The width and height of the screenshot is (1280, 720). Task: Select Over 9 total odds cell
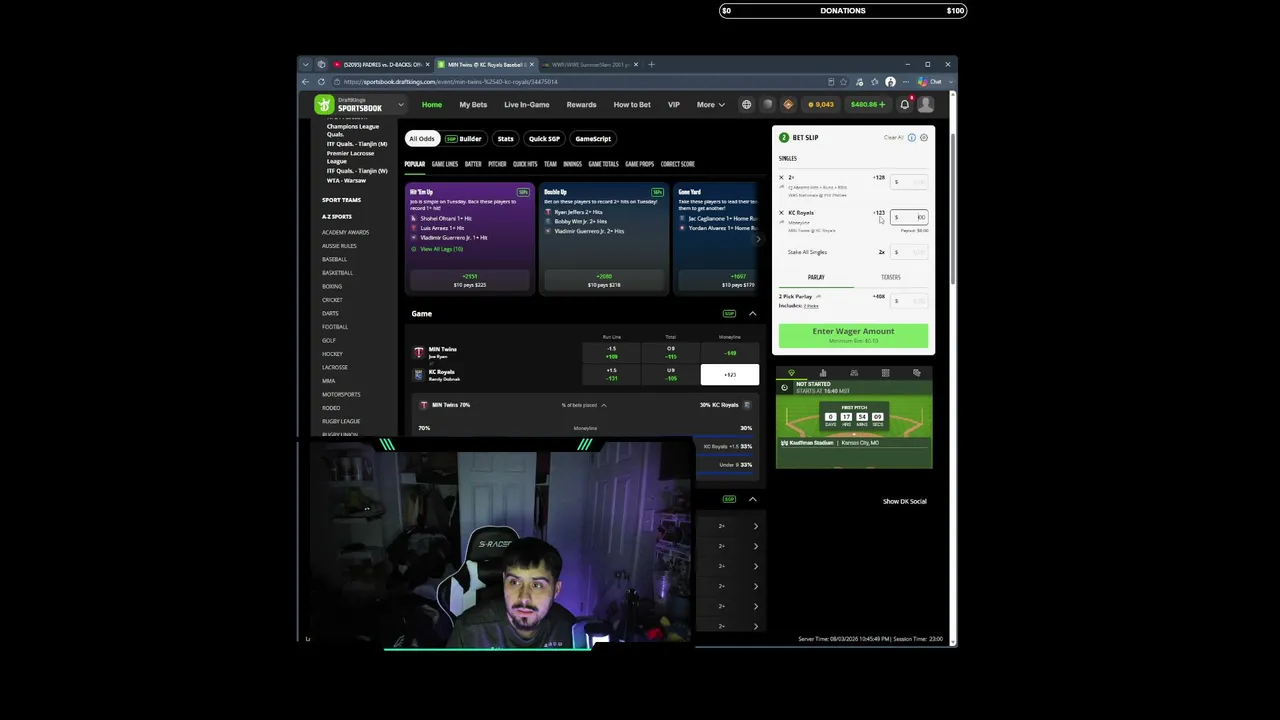coord(671,352)
